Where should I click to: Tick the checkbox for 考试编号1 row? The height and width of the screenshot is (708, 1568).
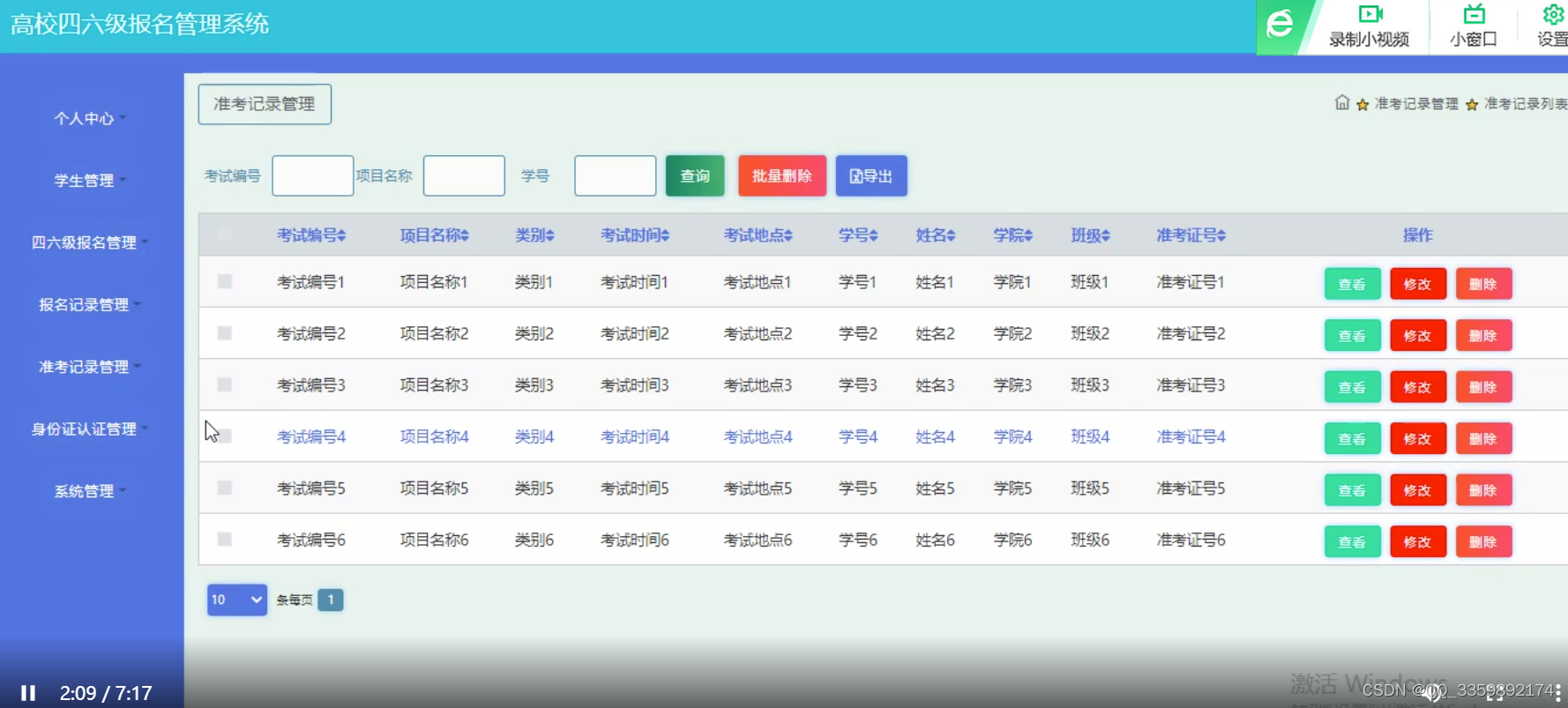click(225, 281)
